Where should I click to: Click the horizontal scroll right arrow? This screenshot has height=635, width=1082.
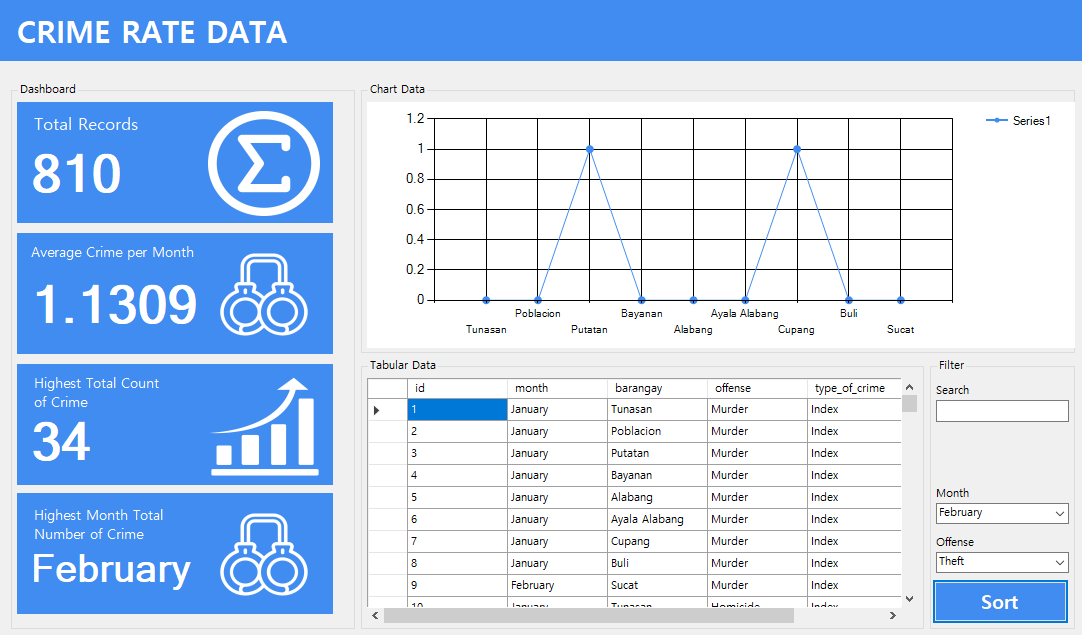click(893, 615)
